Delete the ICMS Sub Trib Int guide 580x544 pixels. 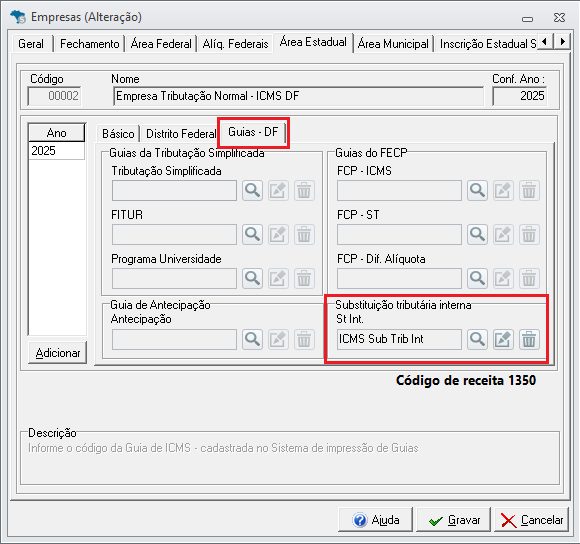pos(529,339)
